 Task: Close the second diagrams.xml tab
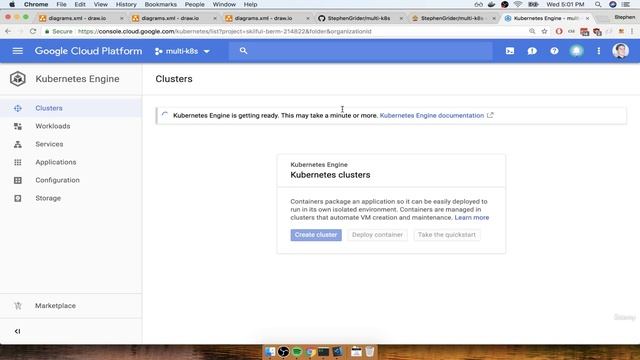pyautogui.click(x=215, y=18)
